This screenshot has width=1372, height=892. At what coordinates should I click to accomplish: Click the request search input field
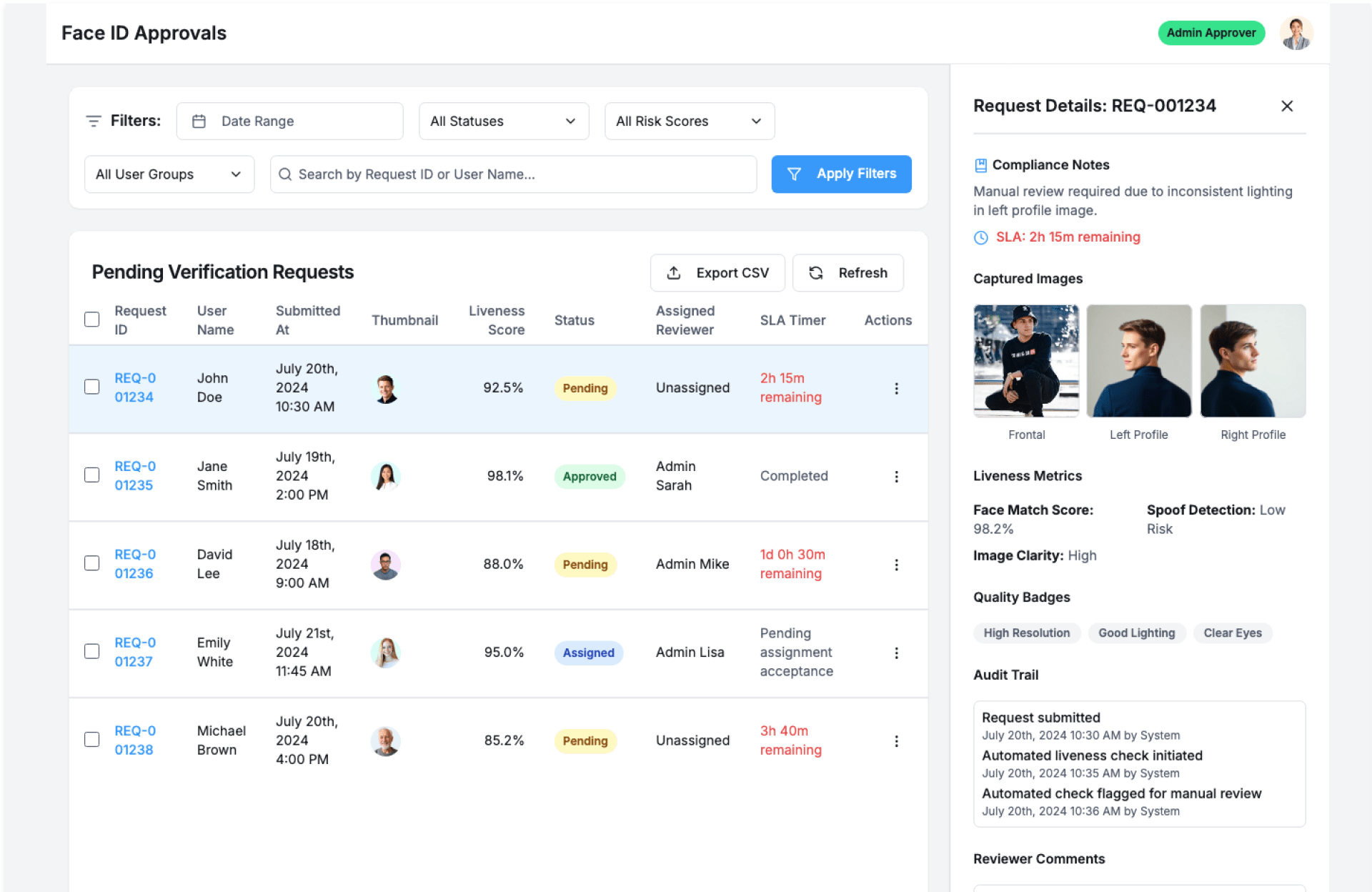pyautogui.click(x=513, y=174)
